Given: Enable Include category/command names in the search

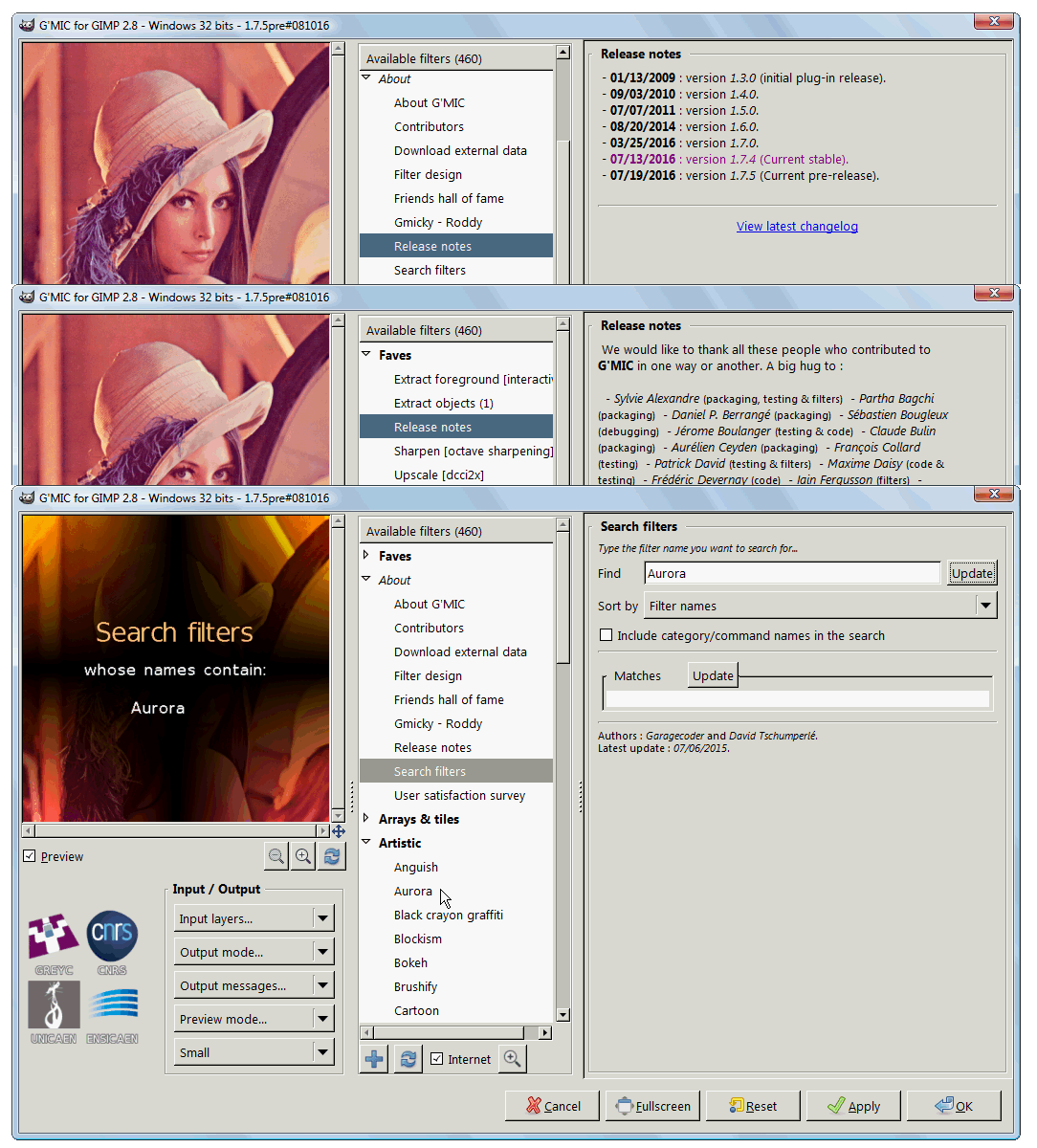Looking at the screenshot, I should point(606,635).
